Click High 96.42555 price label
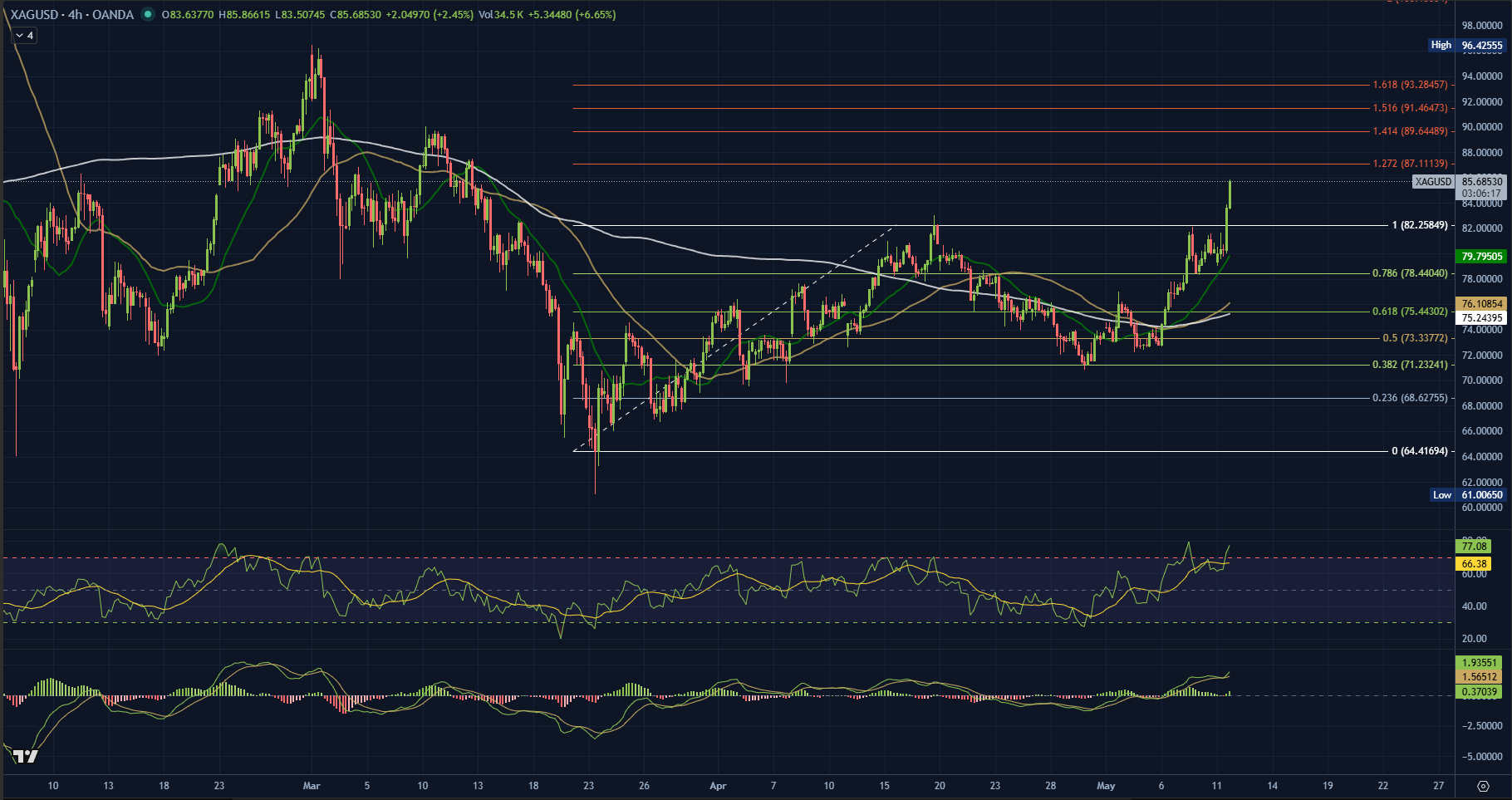Image resolution: width=1512 pixels, height=800 pixels. pos(1467,45)
